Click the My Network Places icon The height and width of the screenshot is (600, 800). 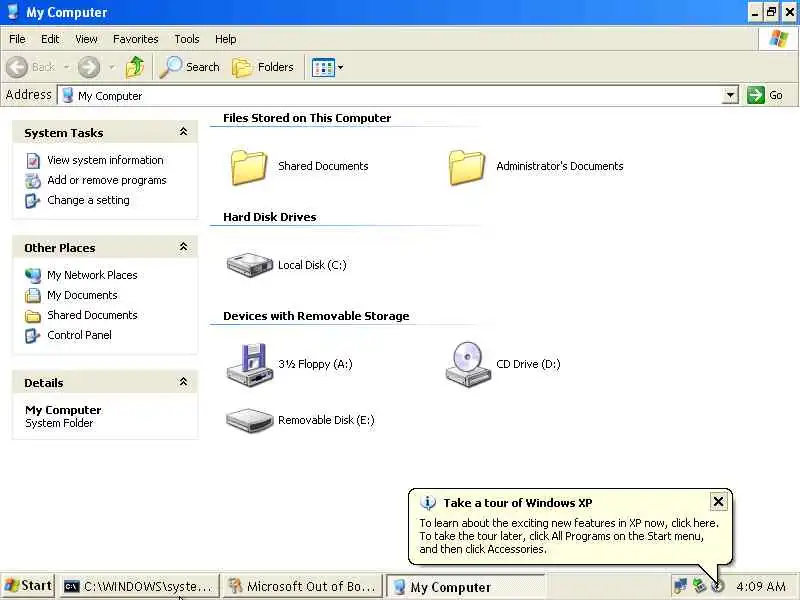click(33, 276)
